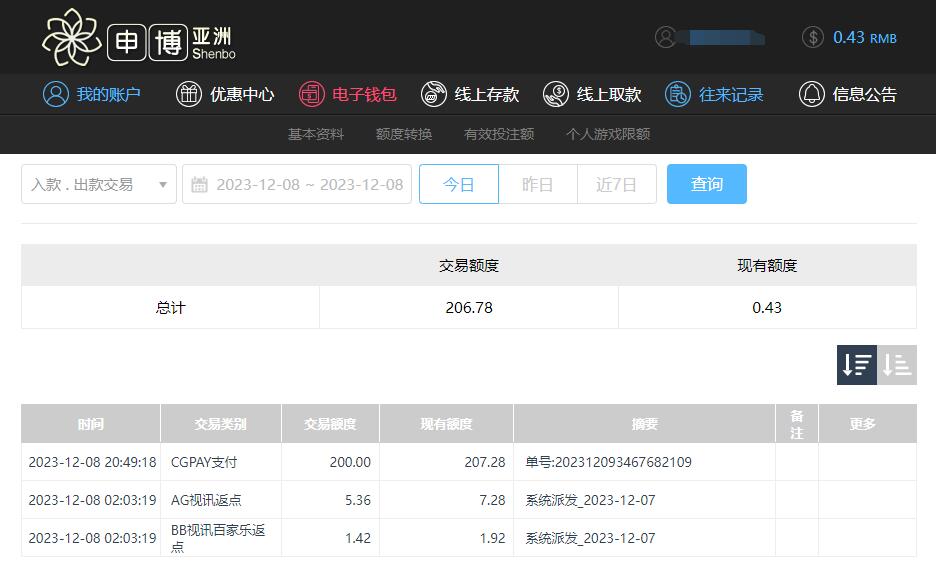Click the user avatar icon in header
The image size is (936, 569).
(665, 37)
